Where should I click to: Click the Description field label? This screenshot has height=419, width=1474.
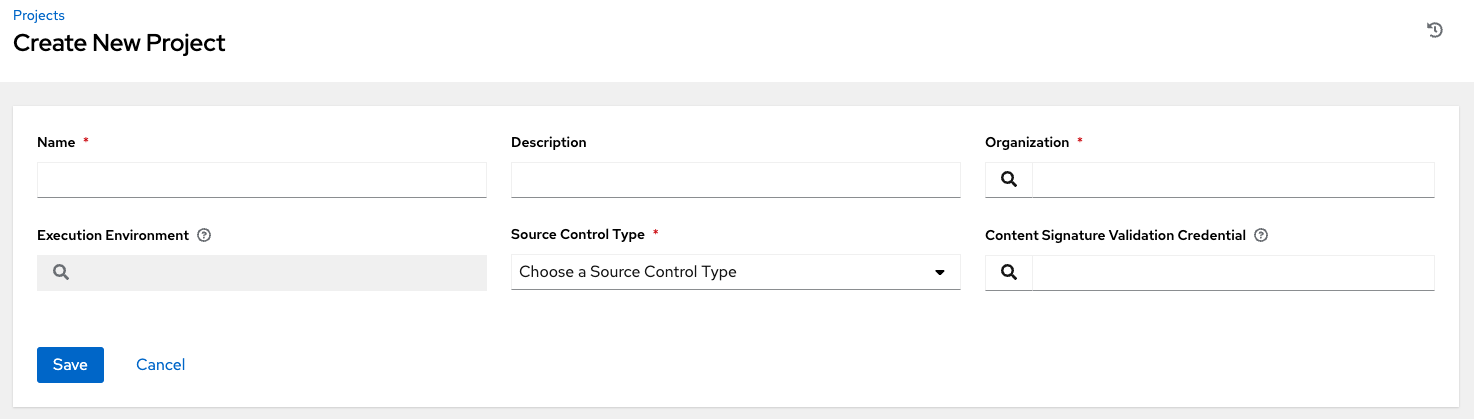tap(548, 143)
